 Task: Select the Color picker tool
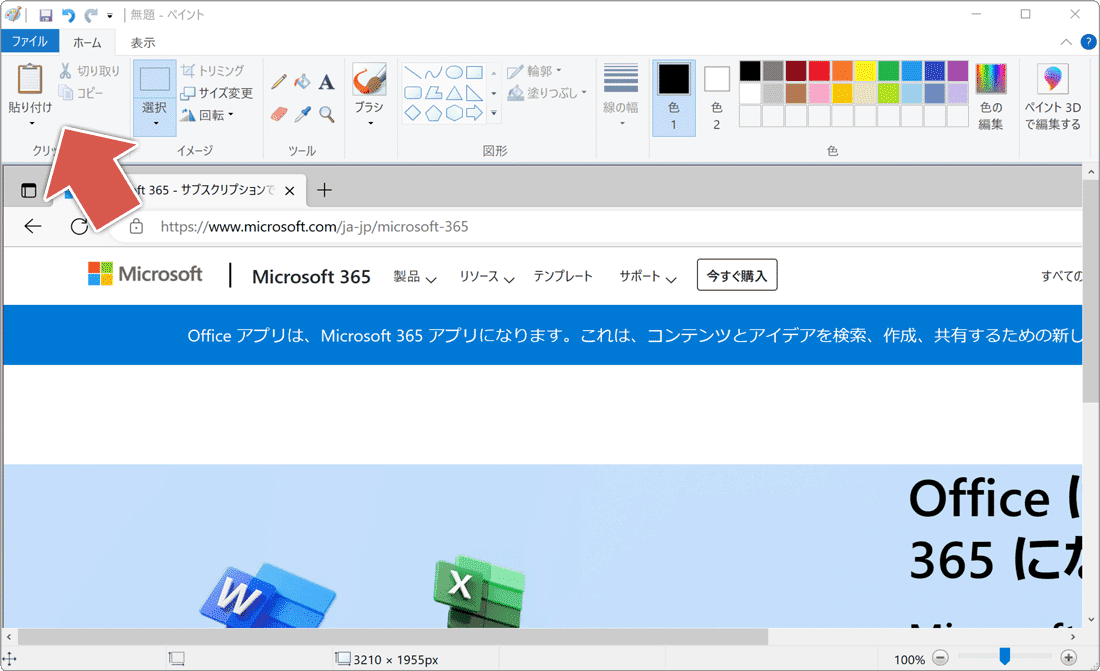pyautogui.click(x=302, y=113)
